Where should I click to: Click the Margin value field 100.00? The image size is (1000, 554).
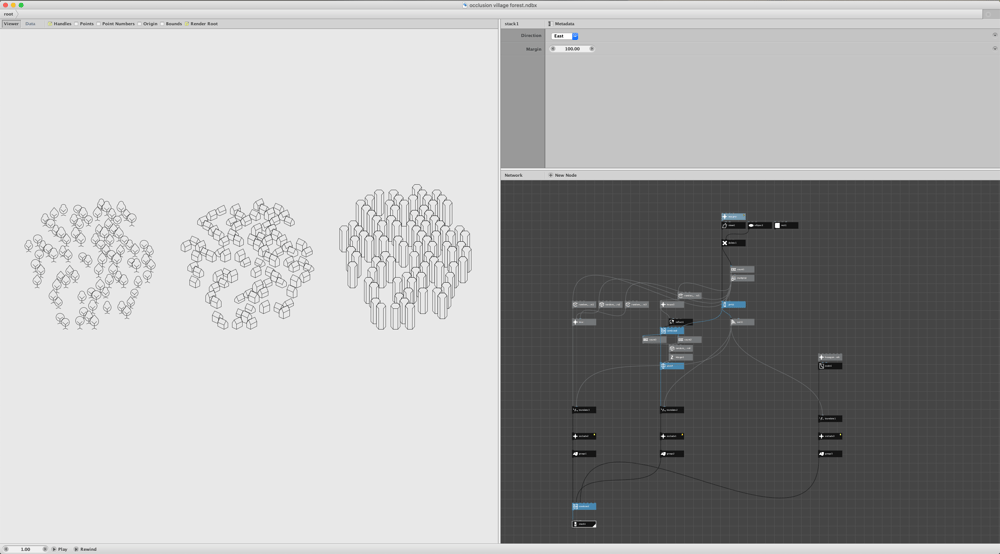572,48
